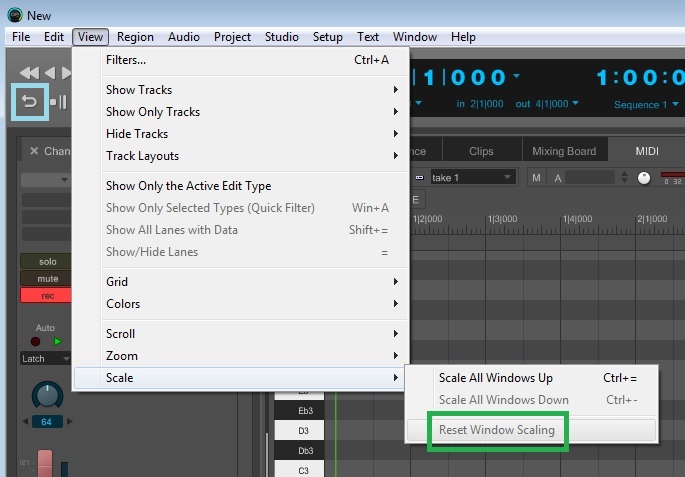Turn the pan knob showing 64

coord(48,396)
